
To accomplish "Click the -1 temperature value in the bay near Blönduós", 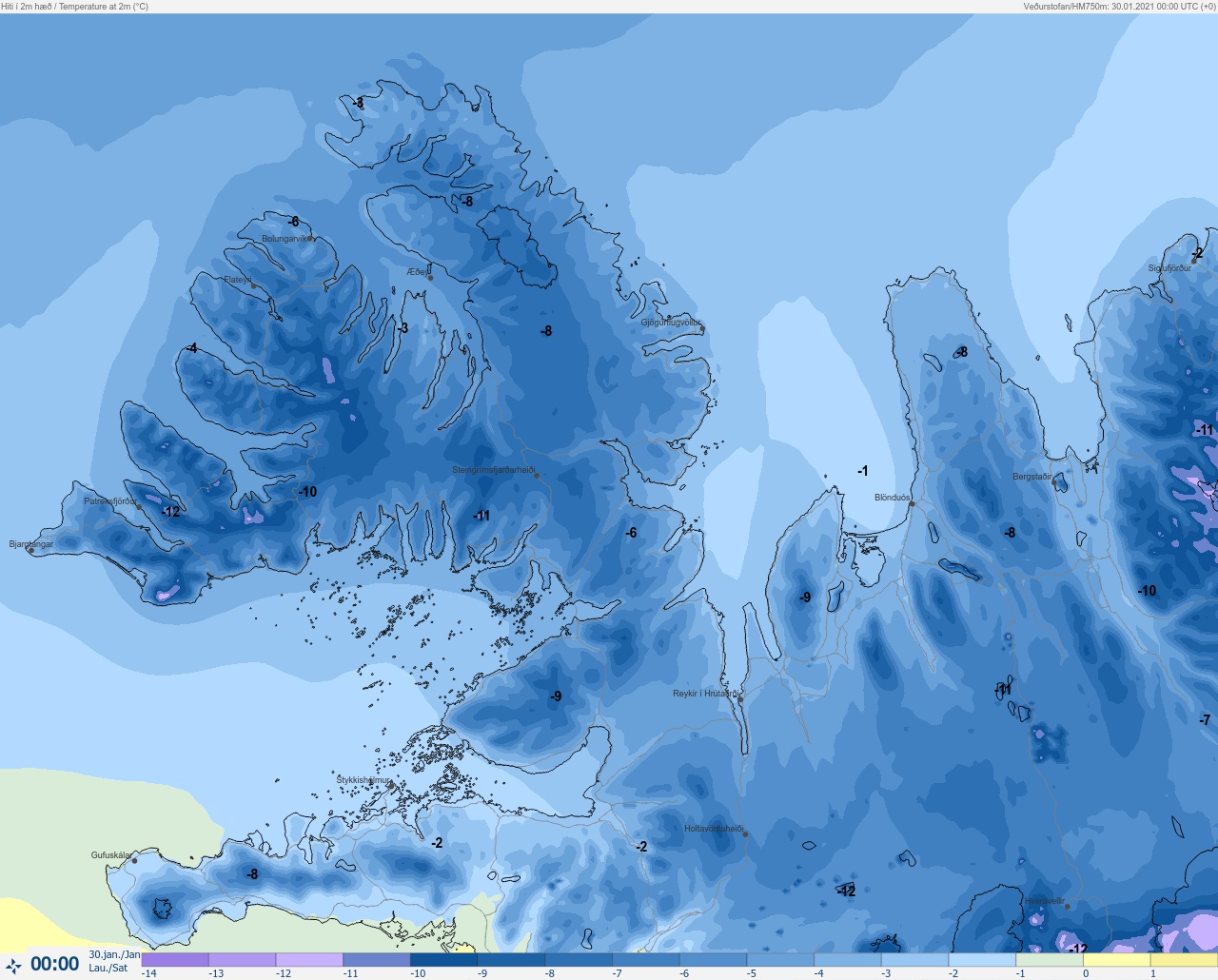I will click(x=862, y=471).
